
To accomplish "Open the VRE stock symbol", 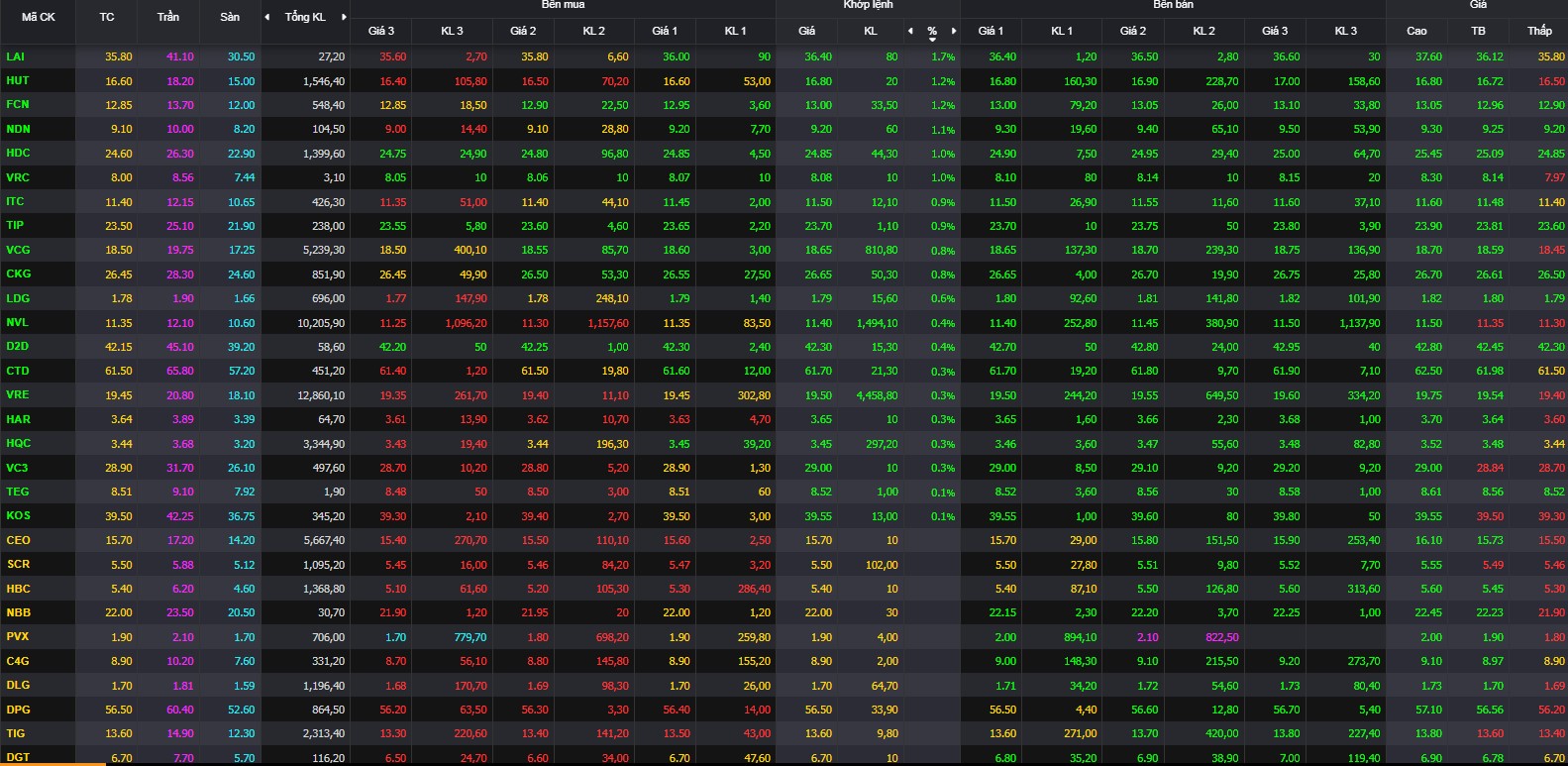I will pos(18,394).
